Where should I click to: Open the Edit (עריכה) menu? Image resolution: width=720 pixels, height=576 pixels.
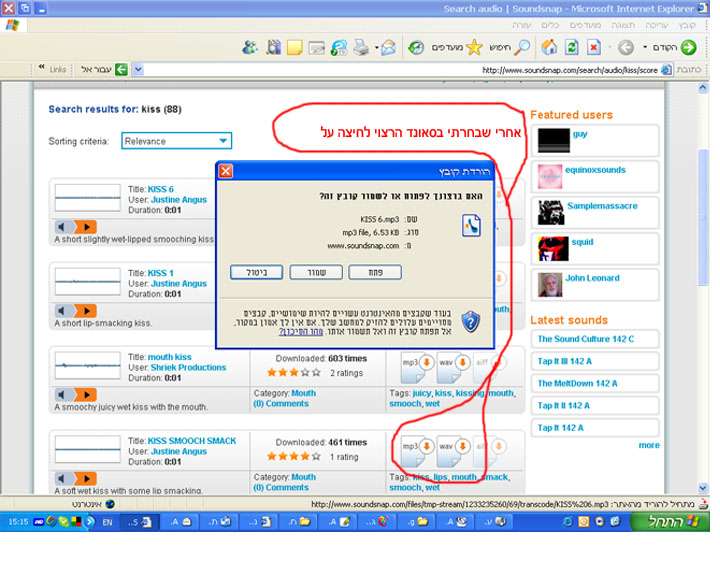pos(657,25)
